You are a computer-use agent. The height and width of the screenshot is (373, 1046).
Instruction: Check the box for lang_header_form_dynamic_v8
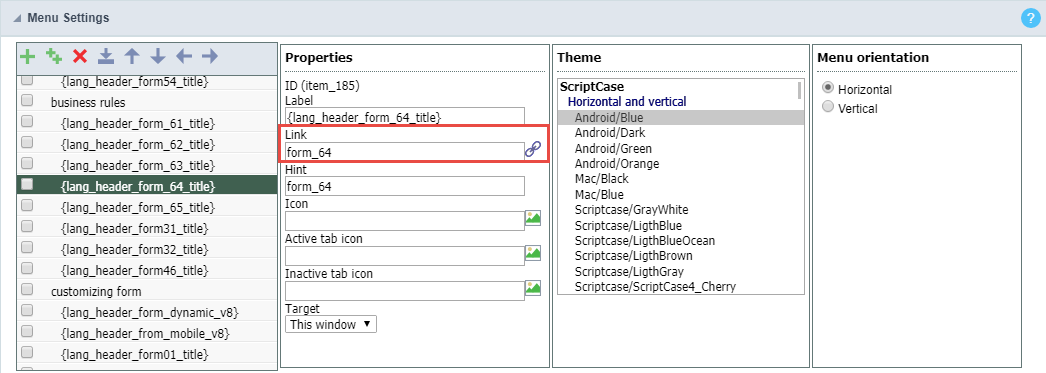tap(27, 310)
